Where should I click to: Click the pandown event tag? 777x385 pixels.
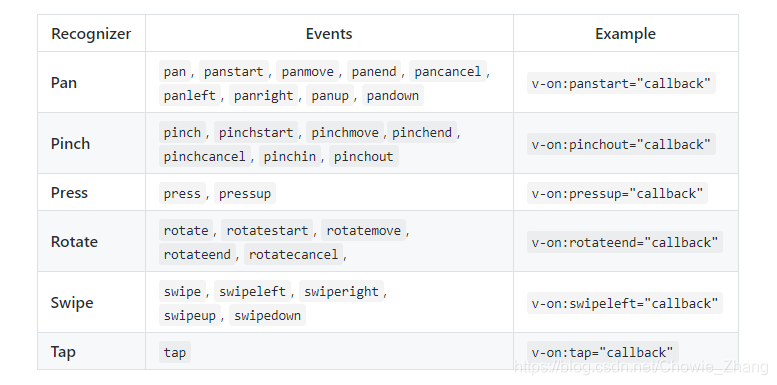[392, 95]
